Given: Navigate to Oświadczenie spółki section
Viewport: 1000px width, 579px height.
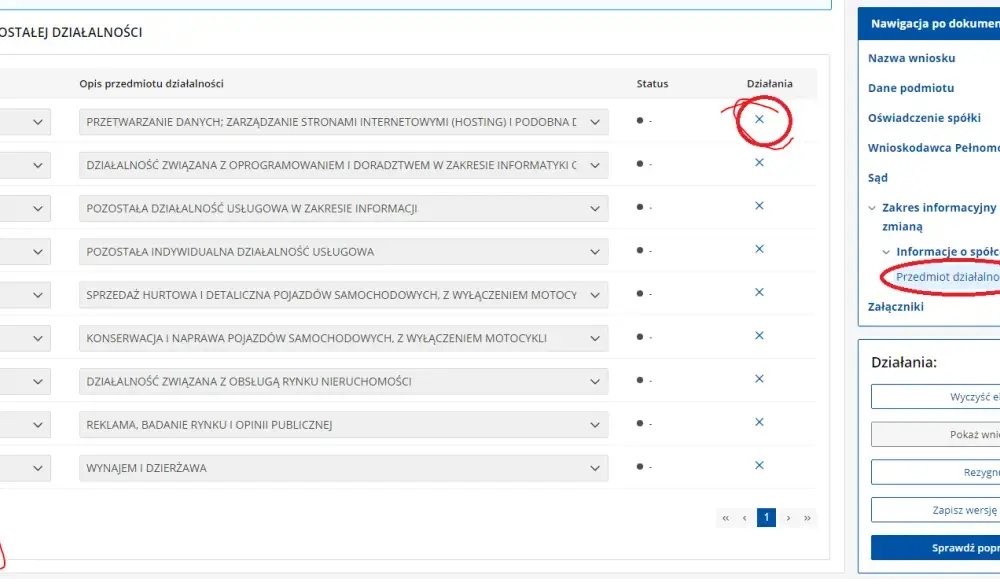Looking at the screenshot, I should pyautogui.click(x=924, y=118).
